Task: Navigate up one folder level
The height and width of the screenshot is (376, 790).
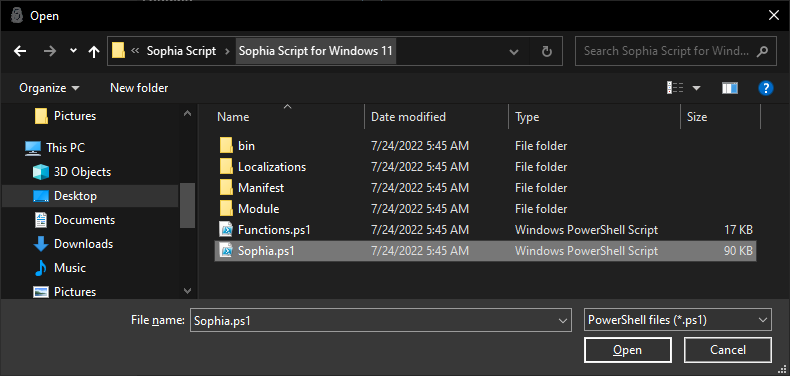Action: point(94,51)
